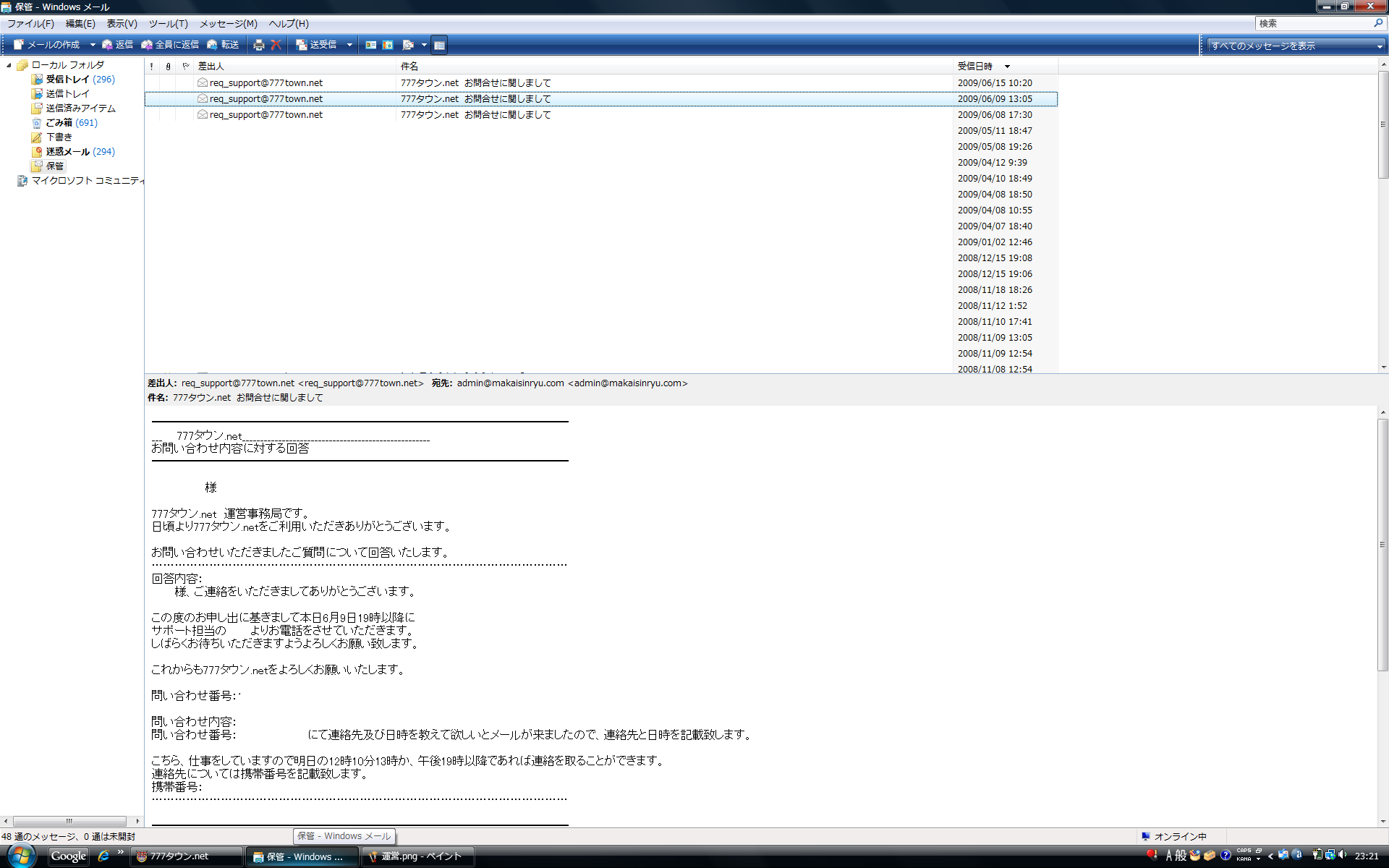The height and width of the screenshot is (868, 1389).
Task: Open the ツール(T) menu
Action: point(168,24)
